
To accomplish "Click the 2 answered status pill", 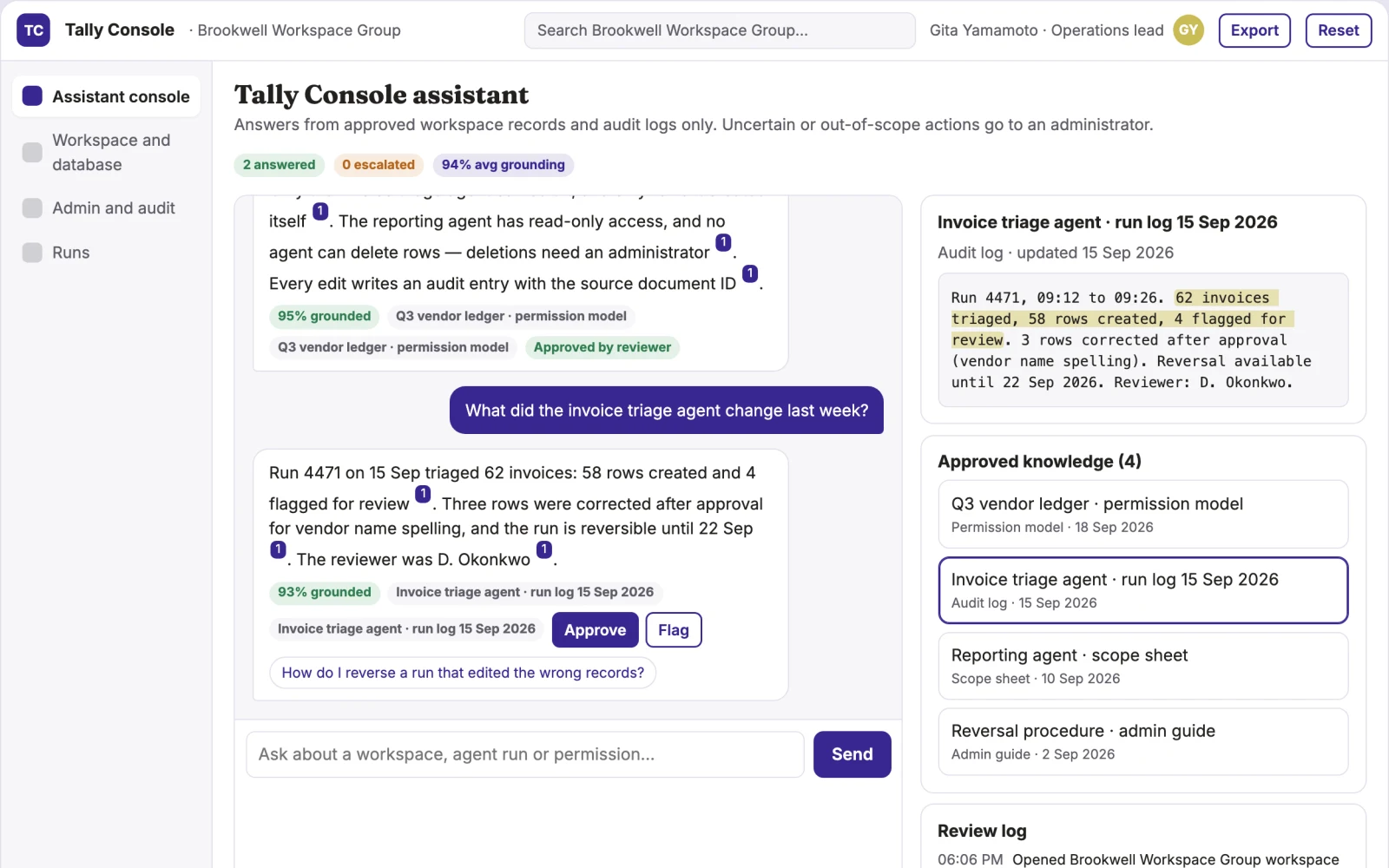I will [279, 165].
